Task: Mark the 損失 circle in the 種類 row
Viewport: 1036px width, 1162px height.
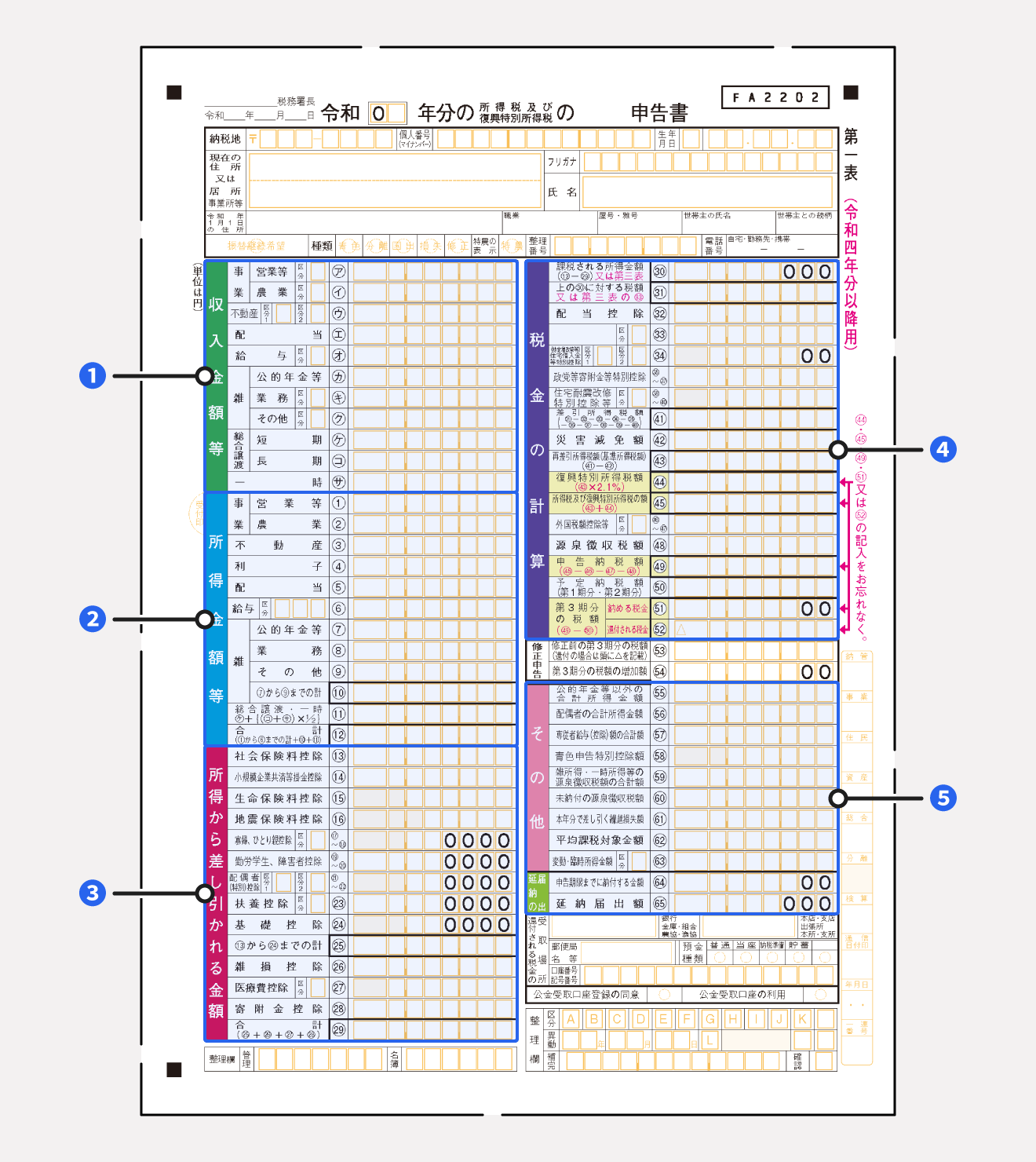Action: [x=429, y=246]
